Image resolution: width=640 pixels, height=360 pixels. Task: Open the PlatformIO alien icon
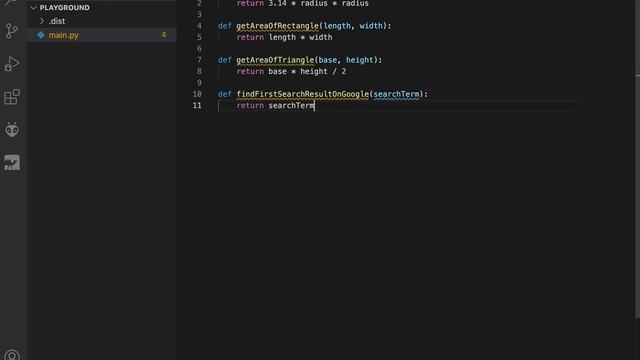(12, 129)
